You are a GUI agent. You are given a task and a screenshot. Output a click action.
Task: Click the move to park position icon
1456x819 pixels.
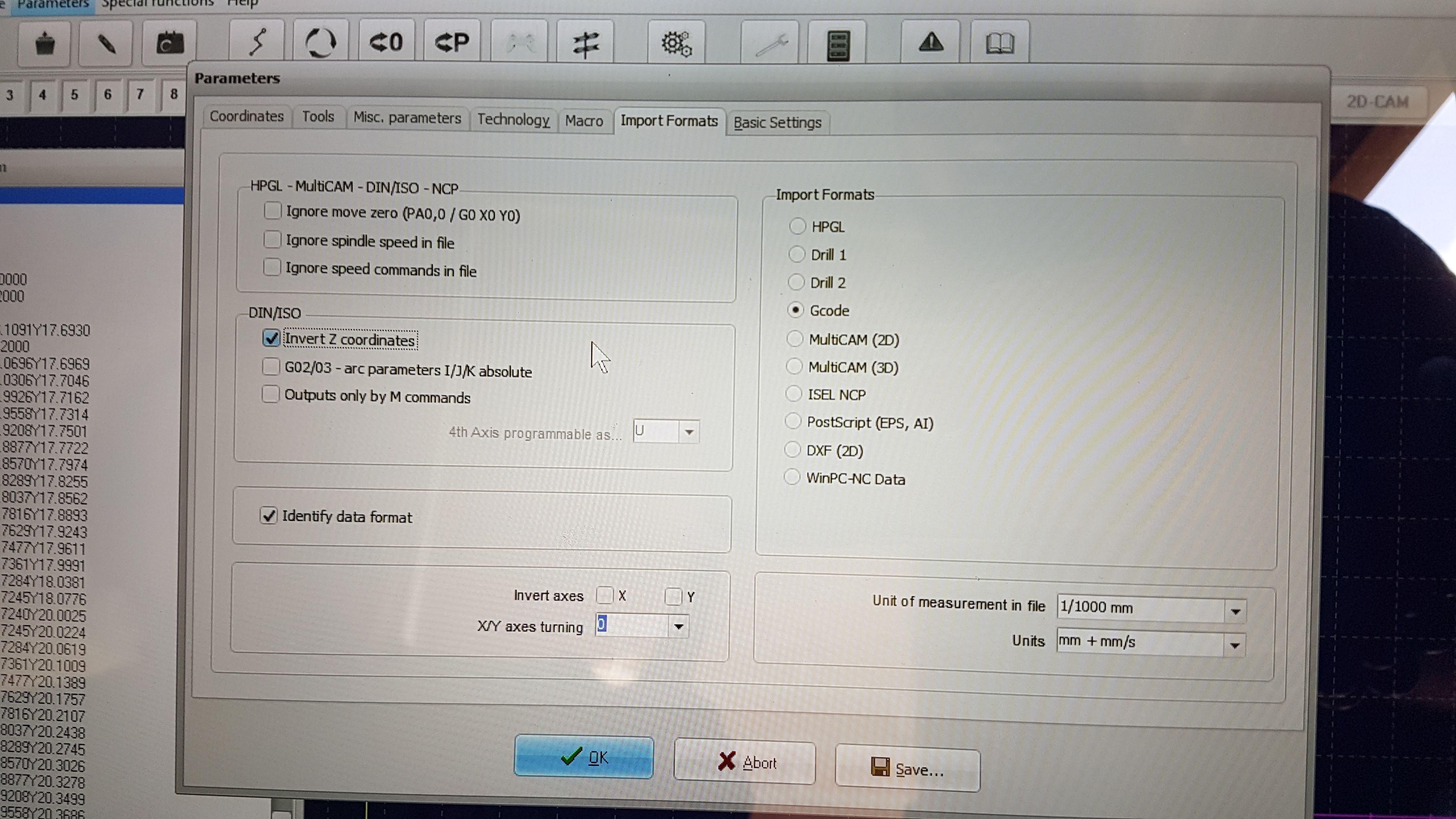click(x=452, y=42)
